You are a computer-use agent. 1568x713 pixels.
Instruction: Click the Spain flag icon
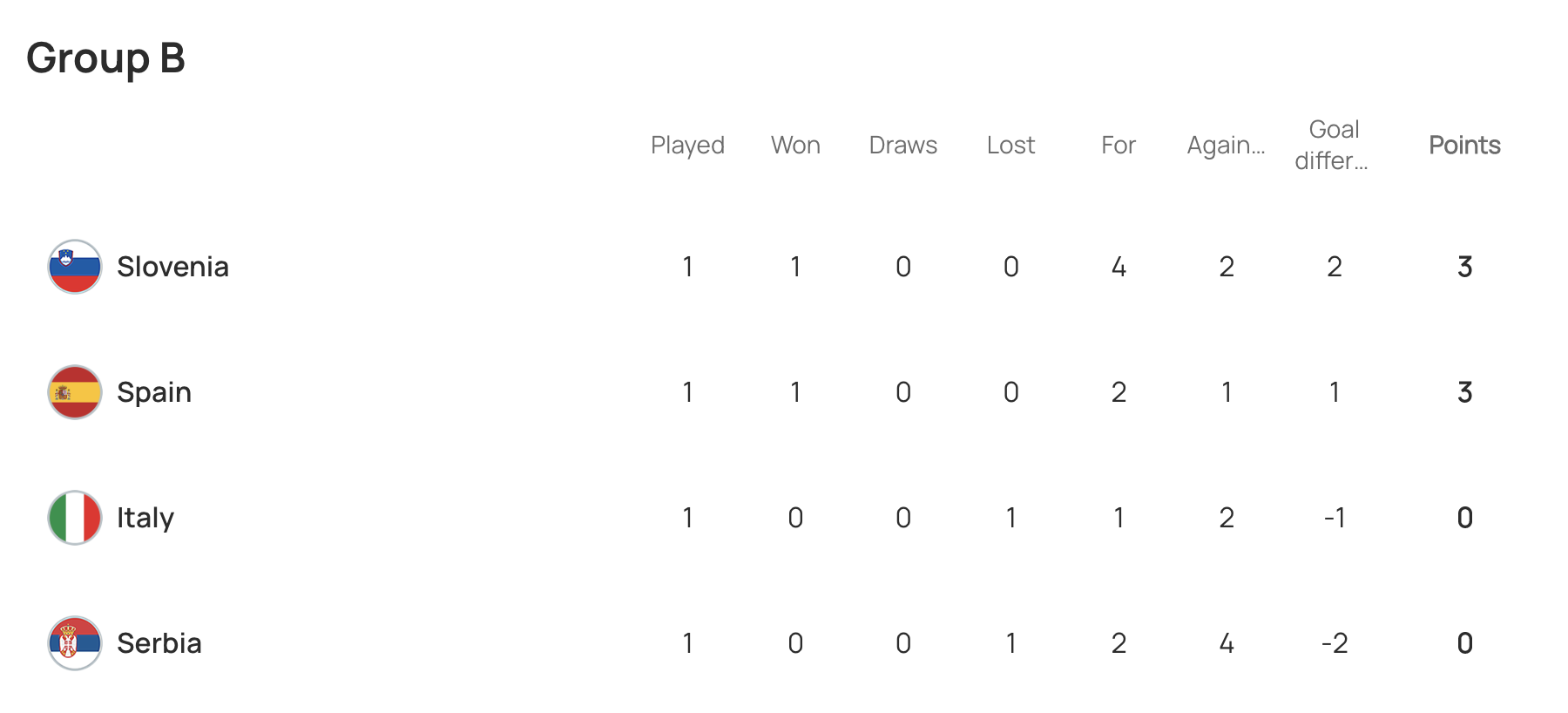75,392
